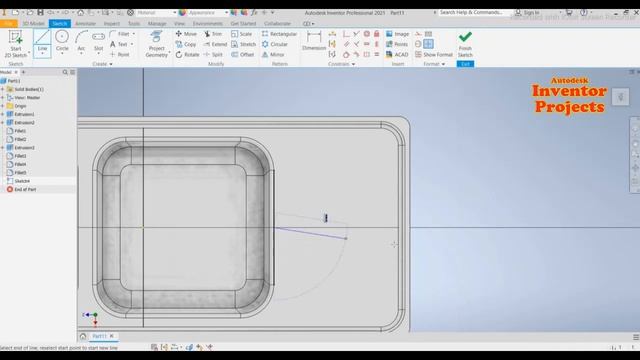Open the File menu tab
Screen dimensions: 640x360
pyautogui.click(x=9, y=24)
